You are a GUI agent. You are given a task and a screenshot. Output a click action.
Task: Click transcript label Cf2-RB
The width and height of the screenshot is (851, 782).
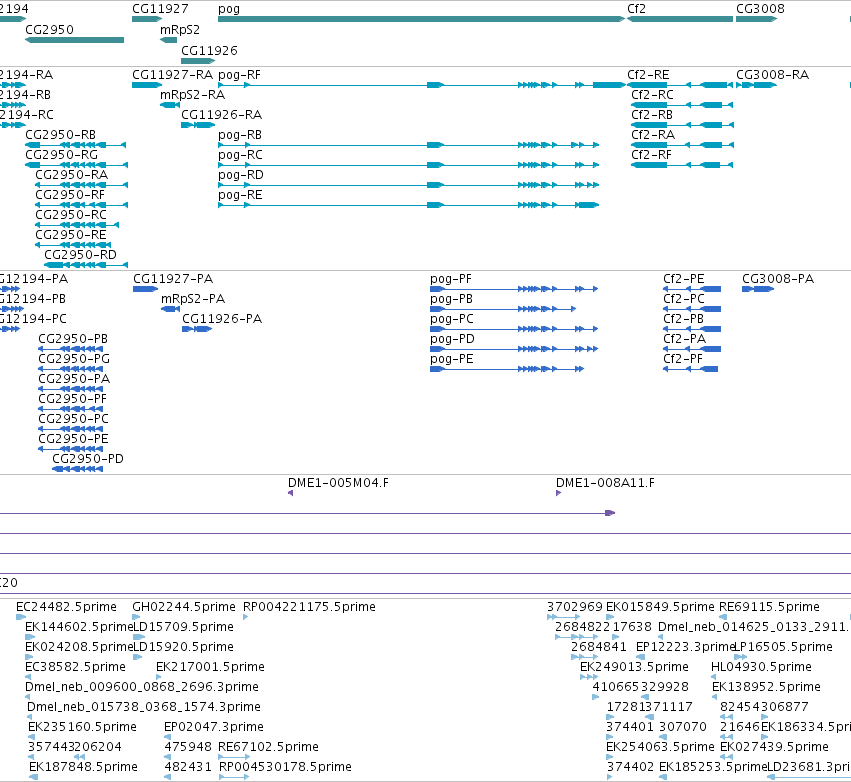point(652,115)
